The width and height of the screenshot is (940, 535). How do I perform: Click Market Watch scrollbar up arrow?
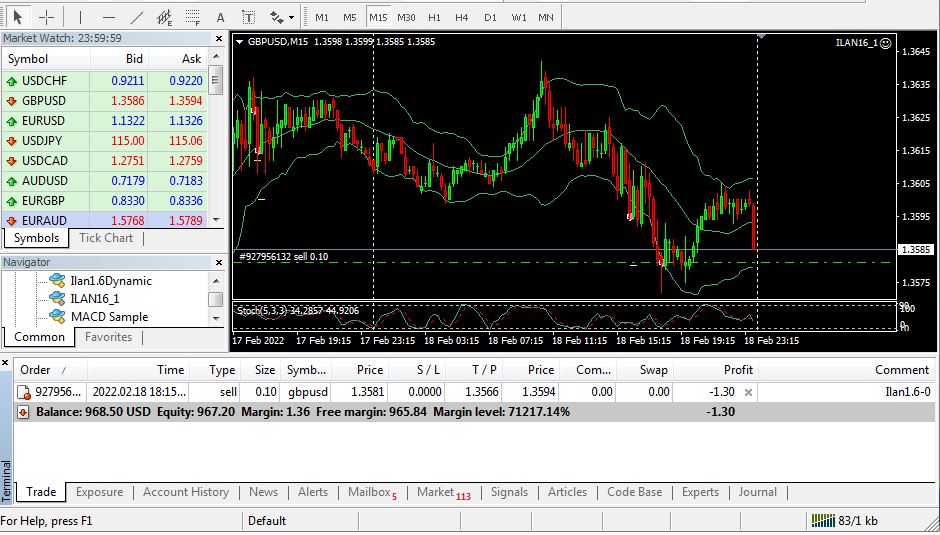[216, 57]
